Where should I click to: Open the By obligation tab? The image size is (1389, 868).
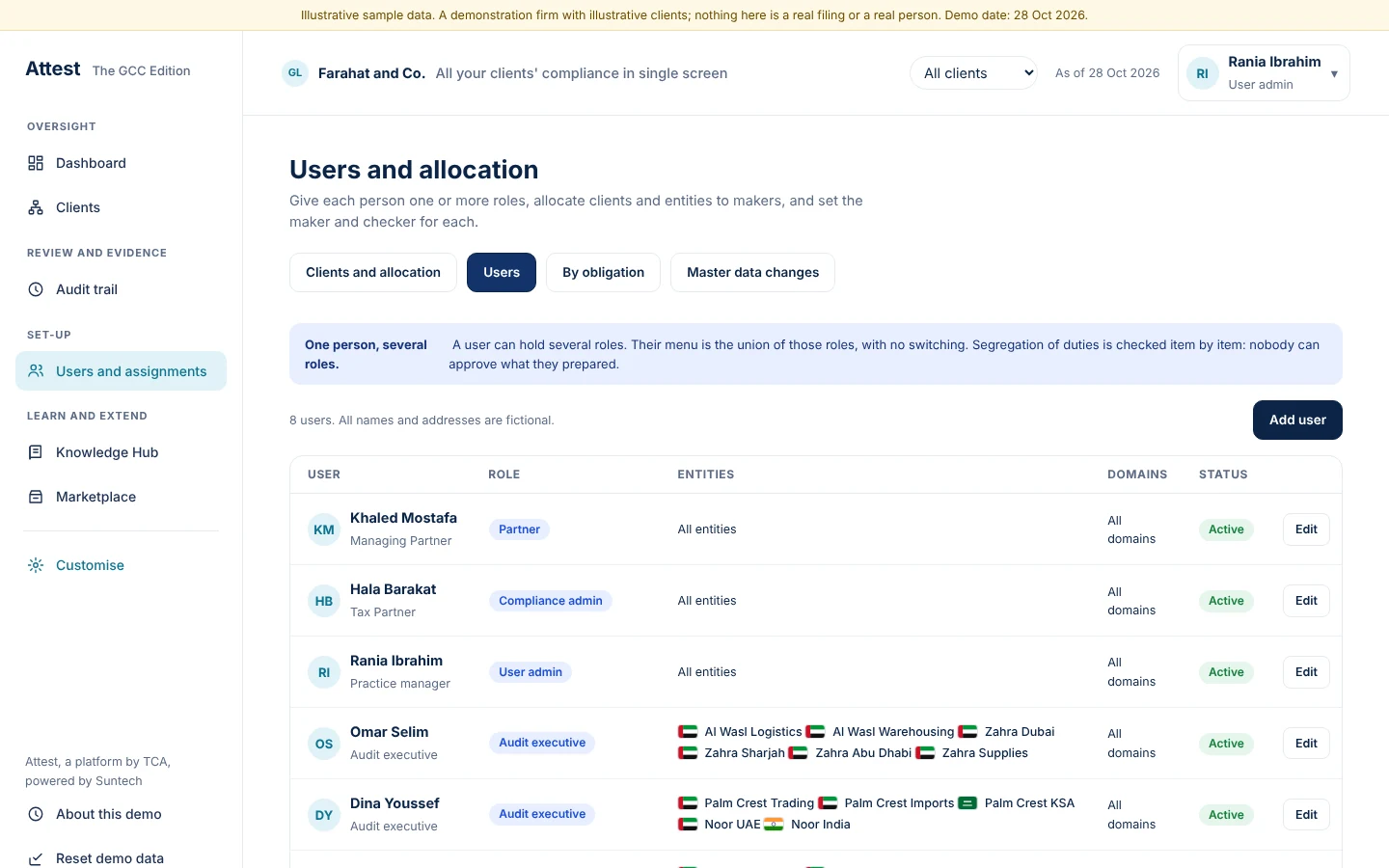pos(603,273)
